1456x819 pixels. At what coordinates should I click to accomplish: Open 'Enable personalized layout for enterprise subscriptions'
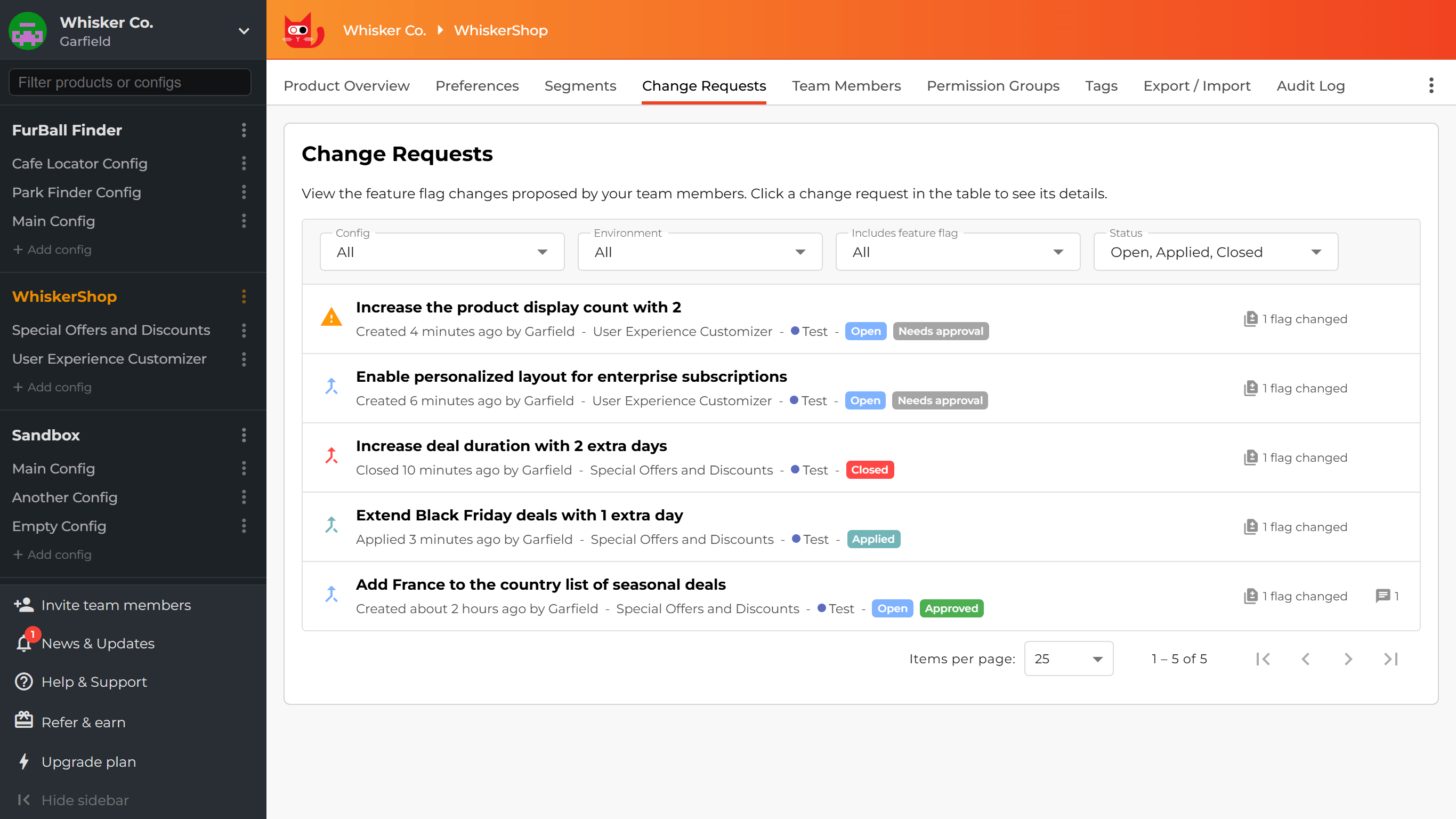(x=571, y=376)
